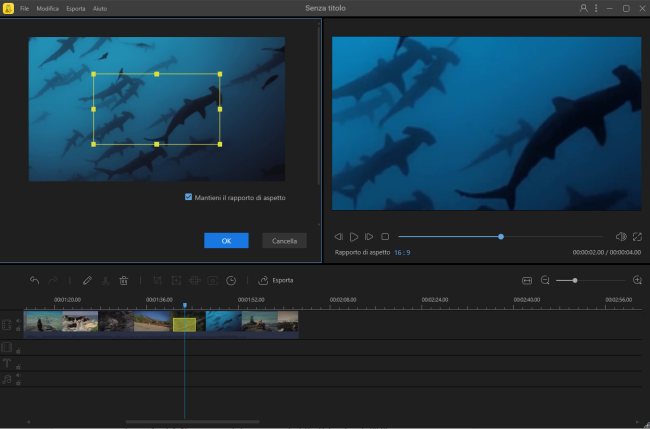This screenshot has width=650, height=429.
Task: Mute the video track
Action: point(18,321)
